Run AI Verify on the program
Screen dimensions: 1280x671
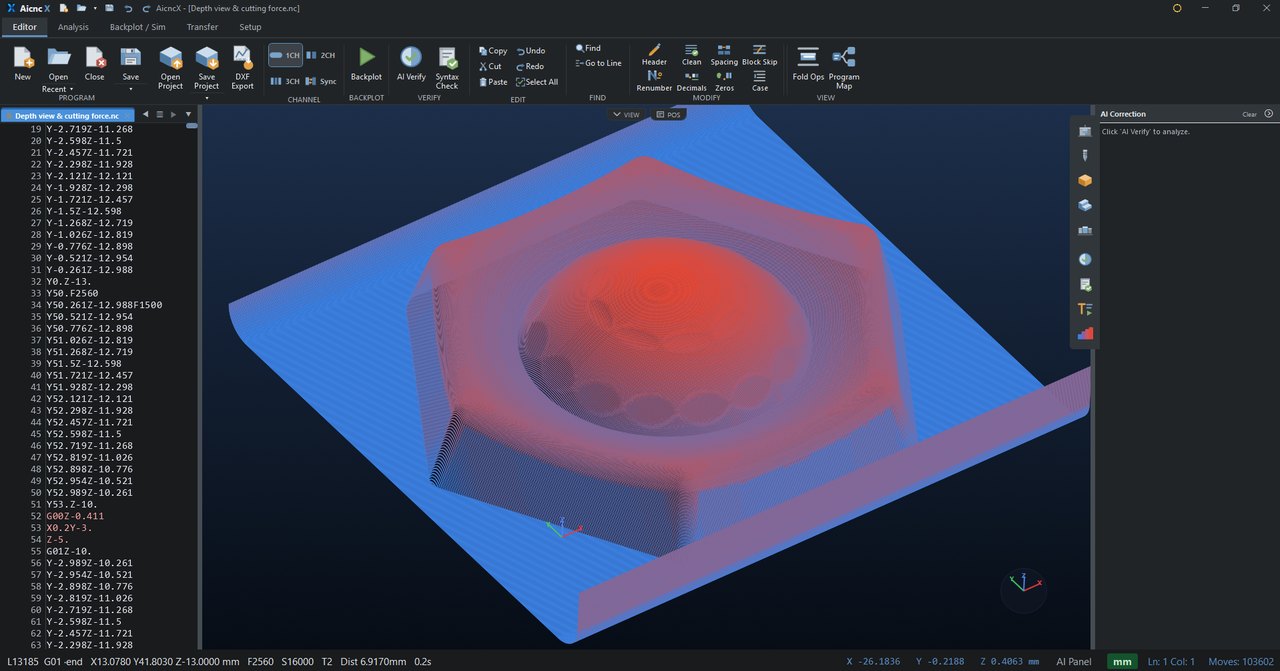click(x=411, y=63)
